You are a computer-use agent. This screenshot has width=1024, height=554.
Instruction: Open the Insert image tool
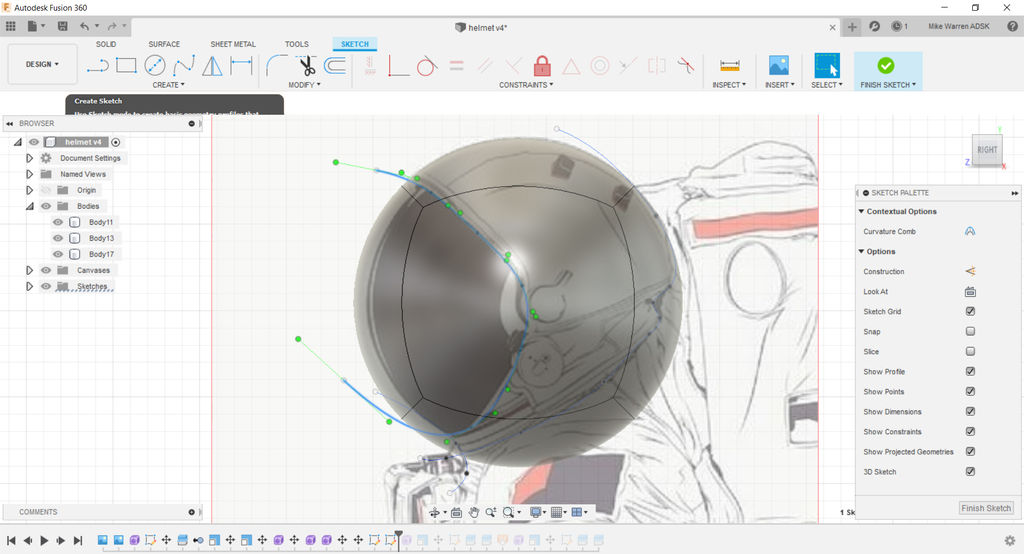(x=778, y=66)
